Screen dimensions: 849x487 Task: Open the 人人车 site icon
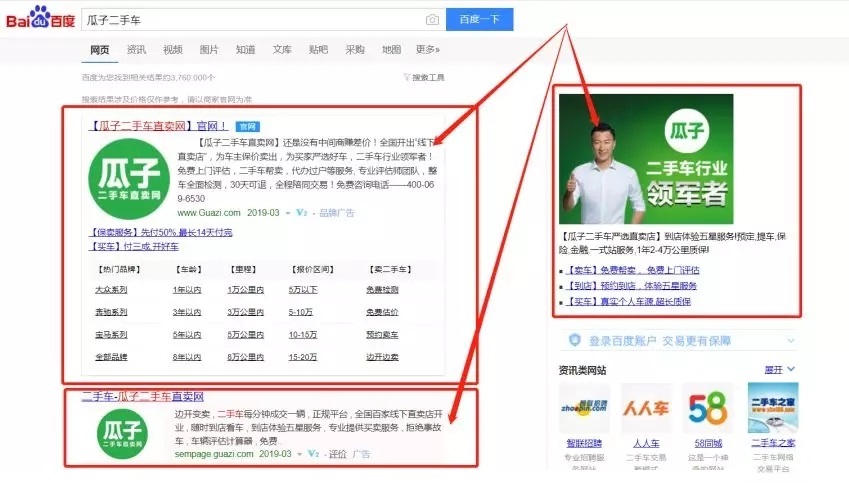(x=646, y=408)
